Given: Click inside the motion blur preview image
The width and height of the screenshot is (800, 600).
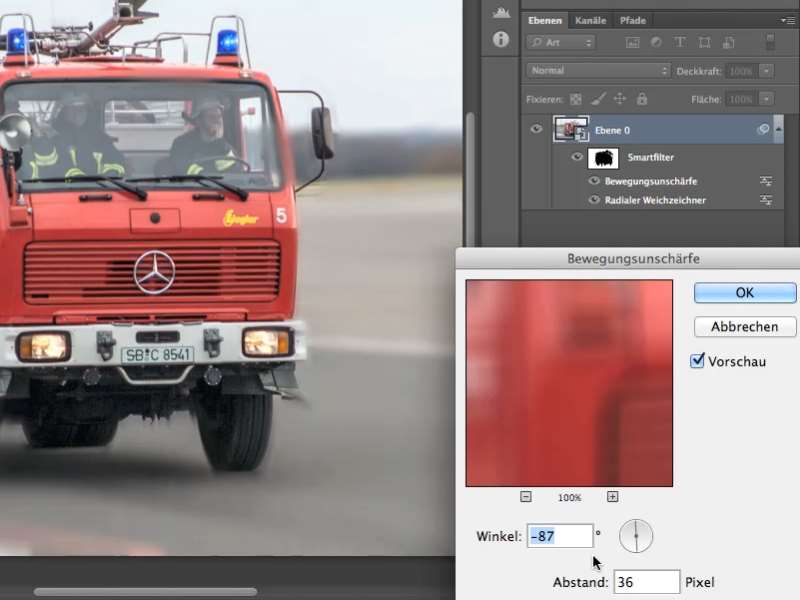Looking at the screenshot, I should pyautogui.click(x=569, y=383).
